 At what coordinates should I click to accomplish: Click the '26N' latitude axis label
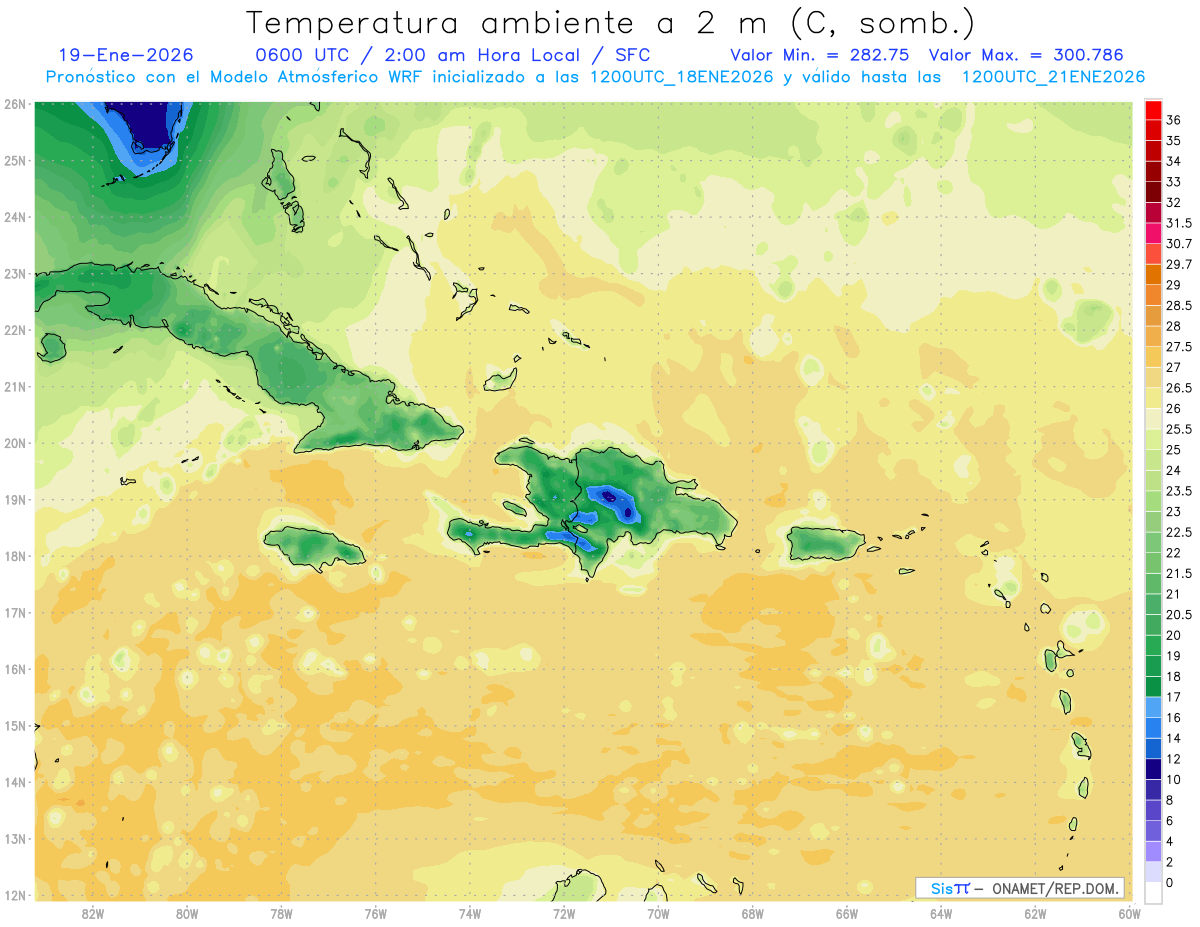(15, 104)
